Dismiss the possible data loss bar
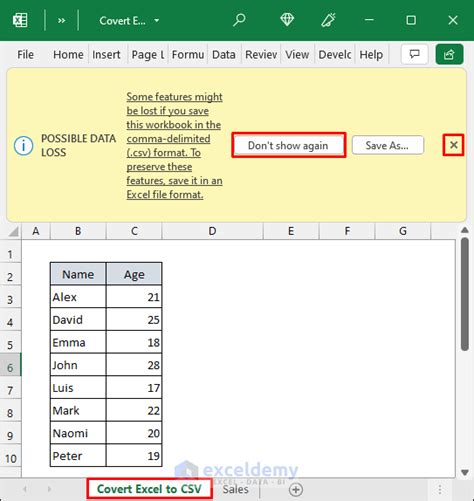The width and height of the screenshot is (474, 501). click(453, 145)
